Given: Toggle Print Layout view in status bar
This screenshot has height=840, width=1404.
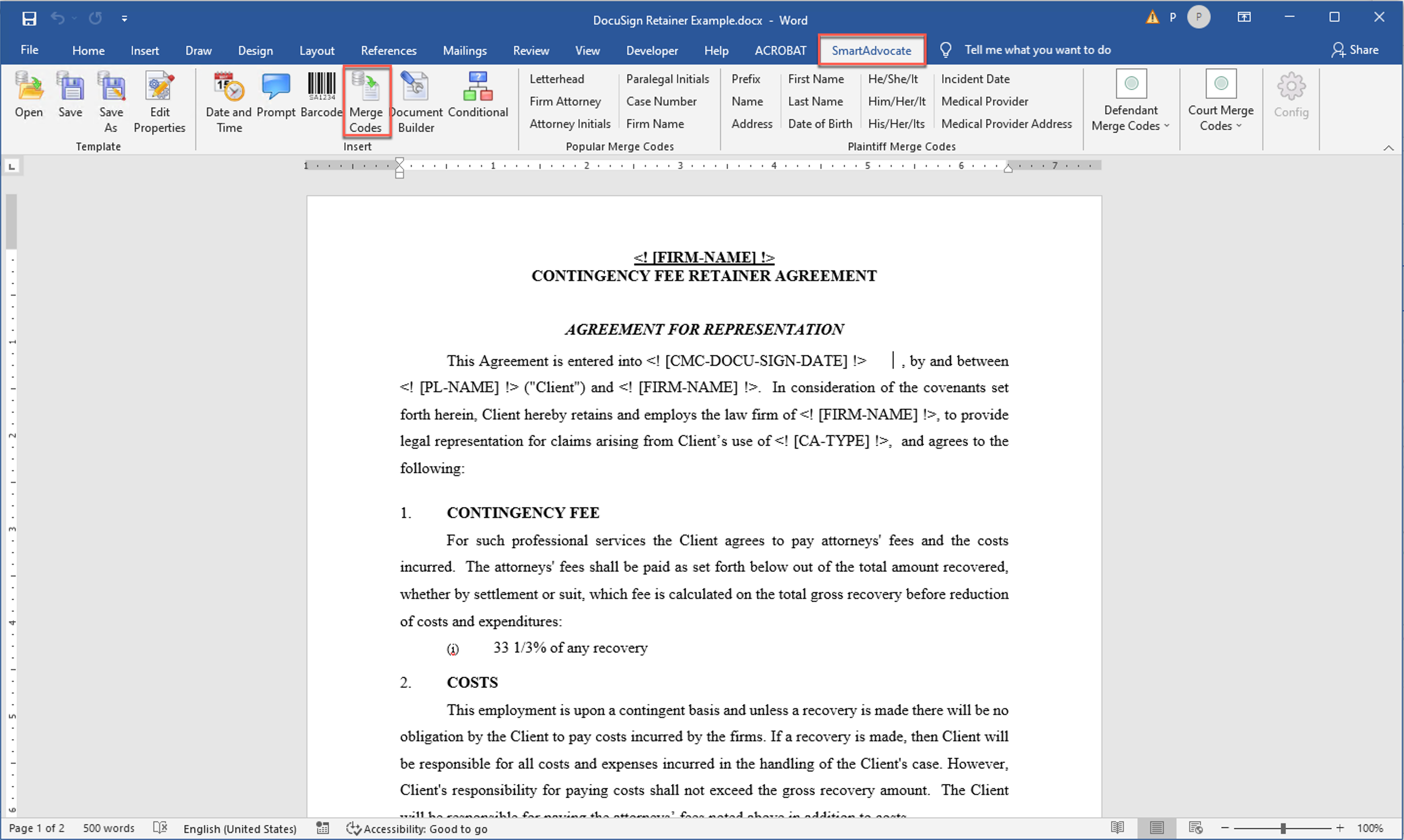Looking at the screenshot, I should 1156,827.
